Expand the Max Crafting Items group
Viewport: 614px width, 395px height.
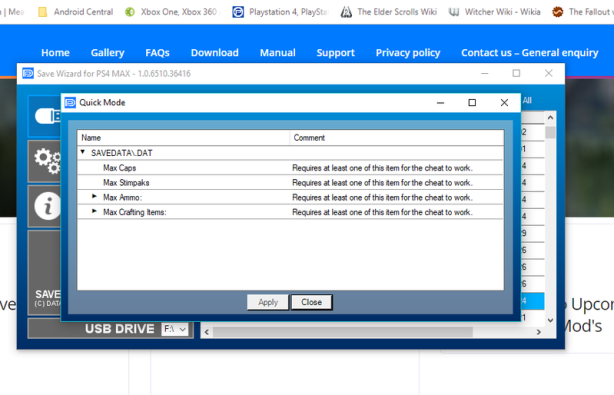(94, 211)
